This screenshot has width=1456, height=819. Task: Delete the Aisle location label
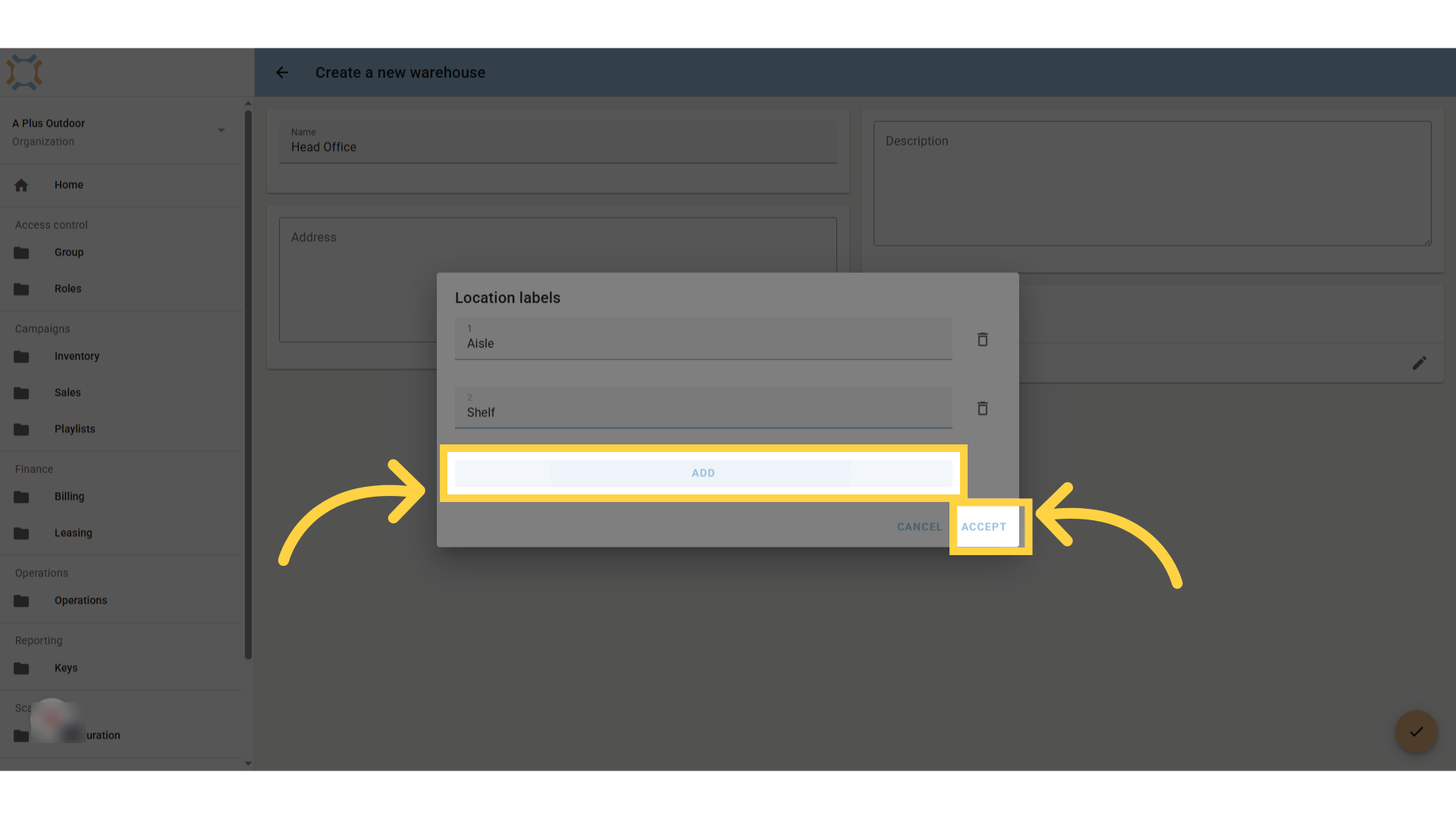coord(982,339)
